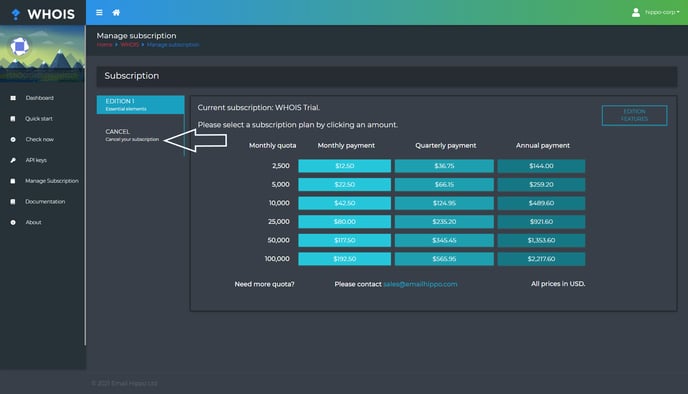Select $22.50 monthly payment
Image resolution: width=688 pixels, height=394 pixels.
[x=344, y=185]
